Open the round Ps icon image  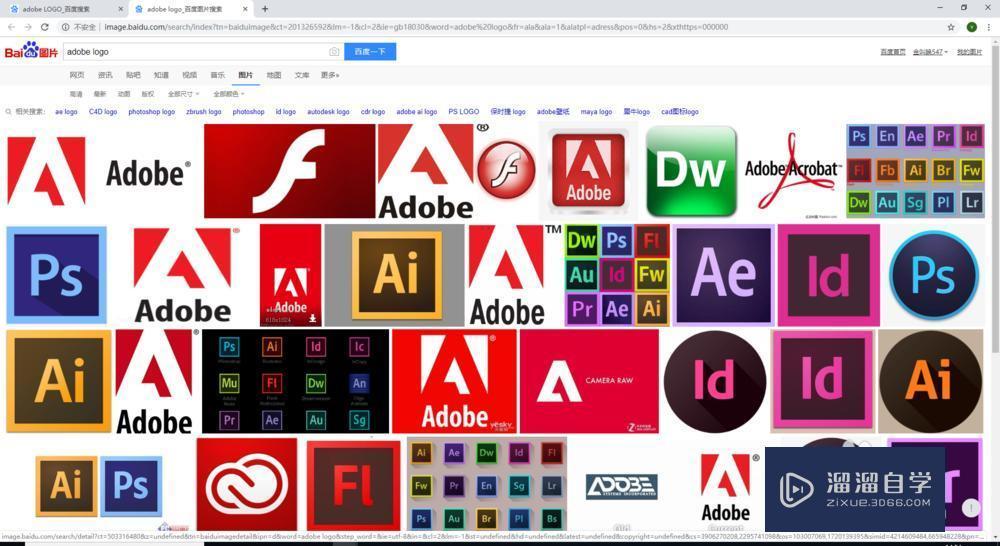click(934, 275)
